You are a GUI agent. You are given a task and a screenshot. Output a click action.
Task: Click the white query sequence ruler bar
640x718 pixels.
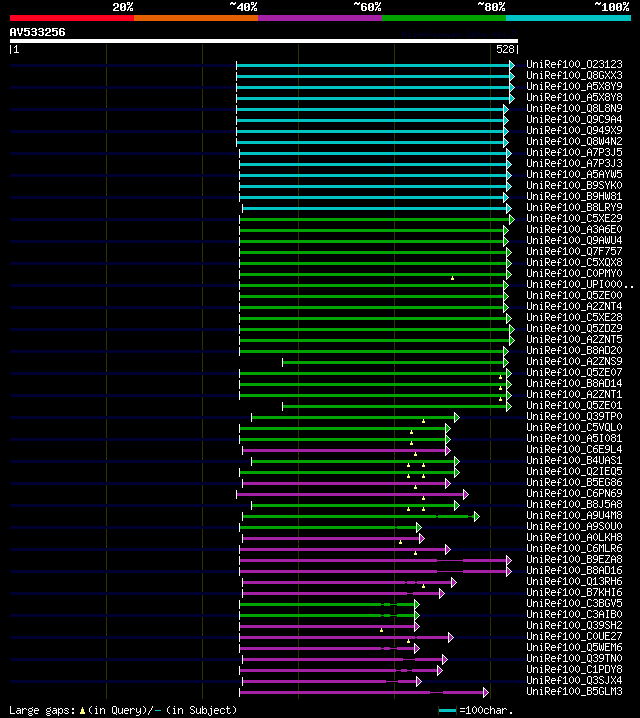264,41
